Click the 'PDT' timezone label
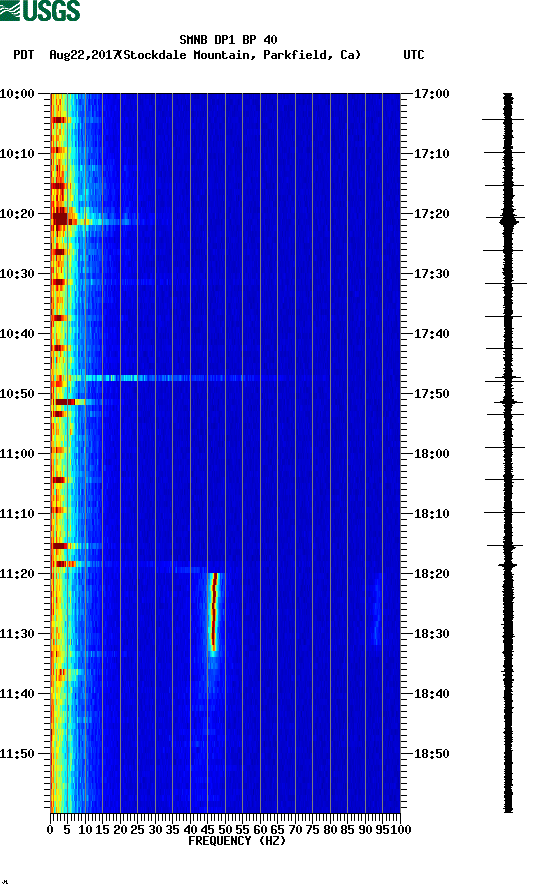The width and height of the screenshot is (552, 893). 23,55
